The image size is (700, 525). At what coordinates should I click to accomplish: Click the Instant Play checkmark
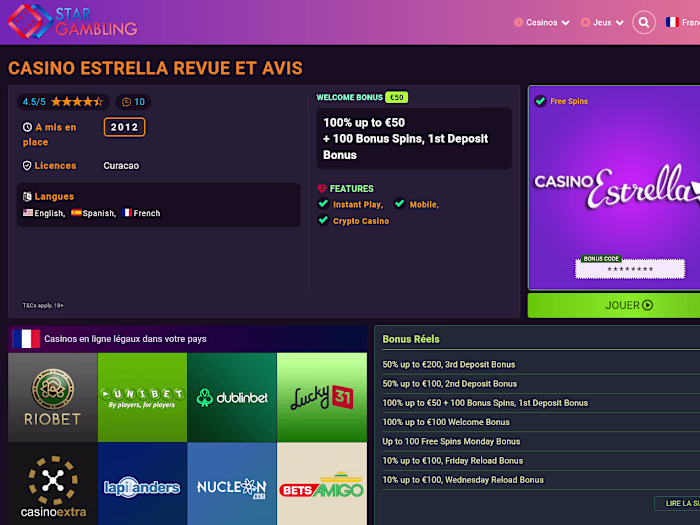(x=323, y=204)
